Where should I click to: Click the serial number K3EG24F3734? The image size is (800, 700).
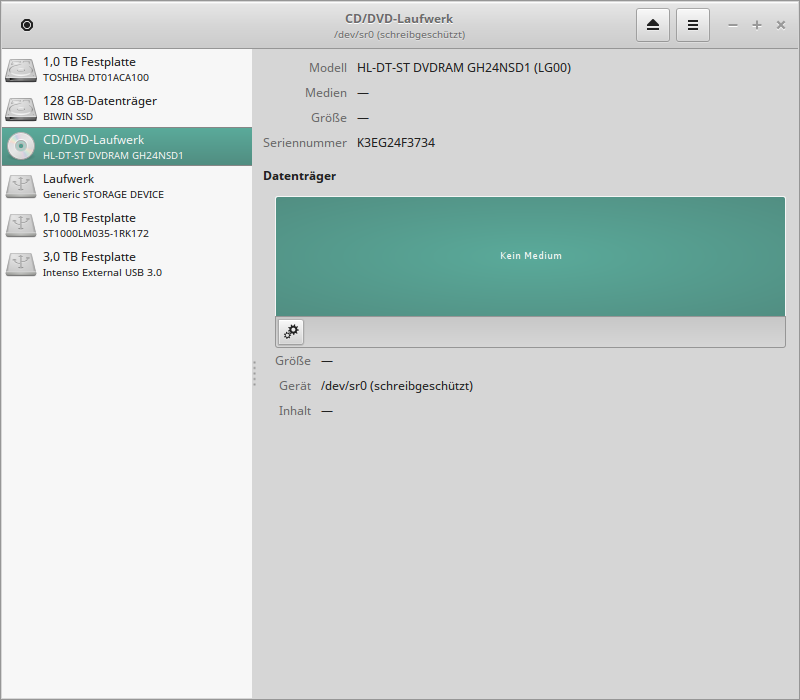point(396,143)
